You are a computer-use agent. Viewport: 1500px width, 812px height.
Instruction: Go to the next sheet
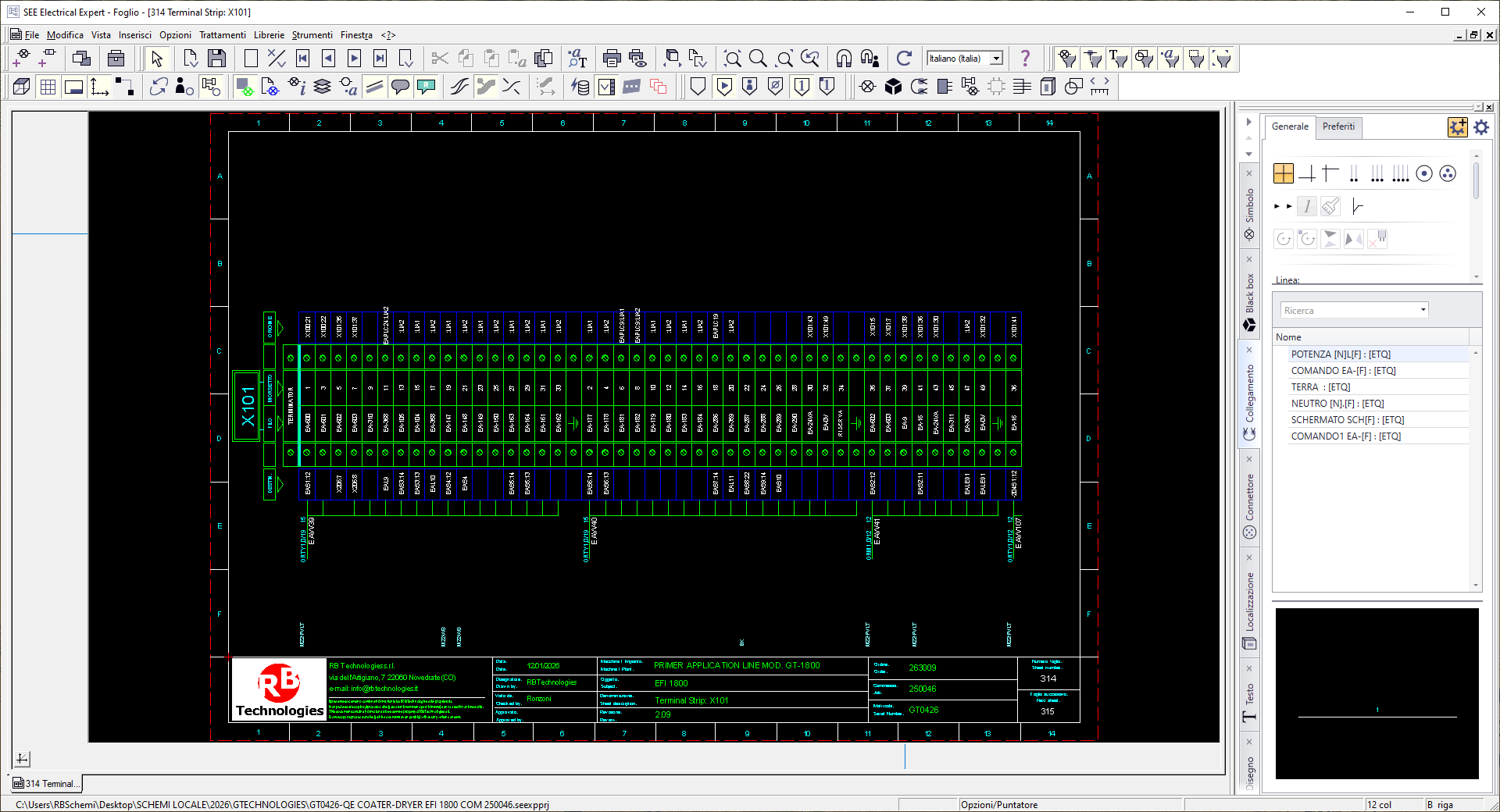pyautogui.click(x=355, y=59)
